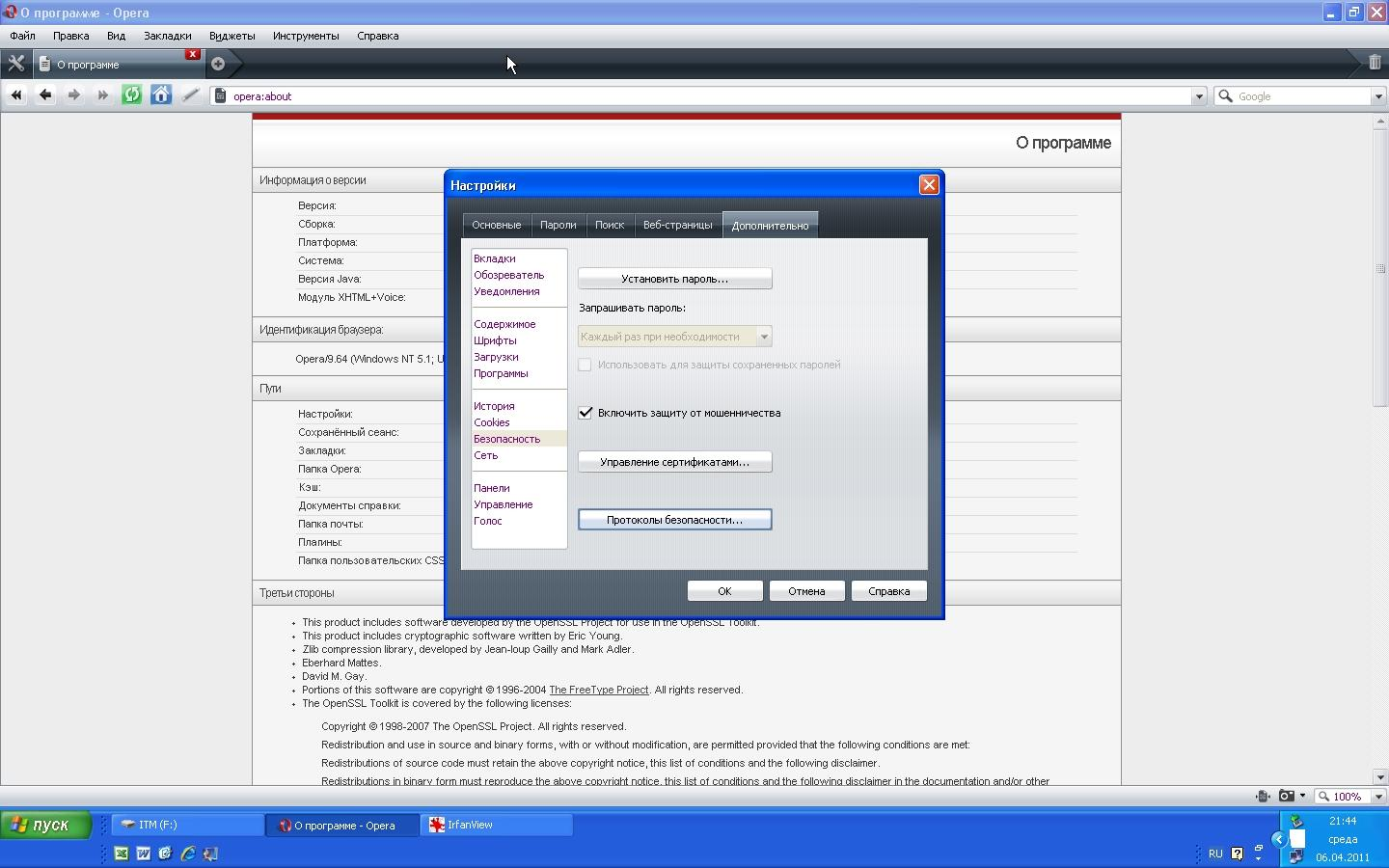Open the Виджеты menu

click(232, 36)
